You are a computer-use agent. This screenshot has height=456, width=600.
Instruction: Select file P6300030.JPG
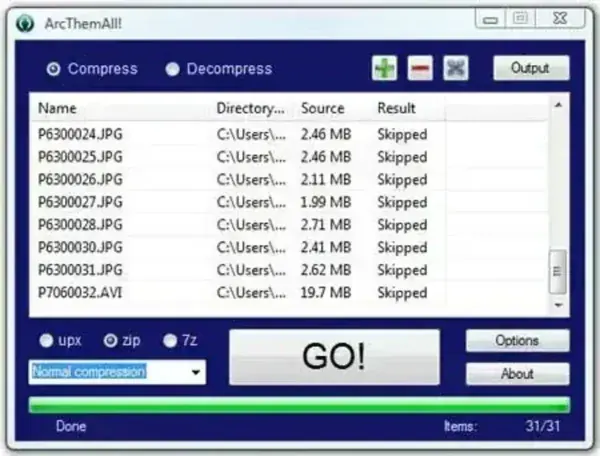pyautogui.click(x=80, y=248)
